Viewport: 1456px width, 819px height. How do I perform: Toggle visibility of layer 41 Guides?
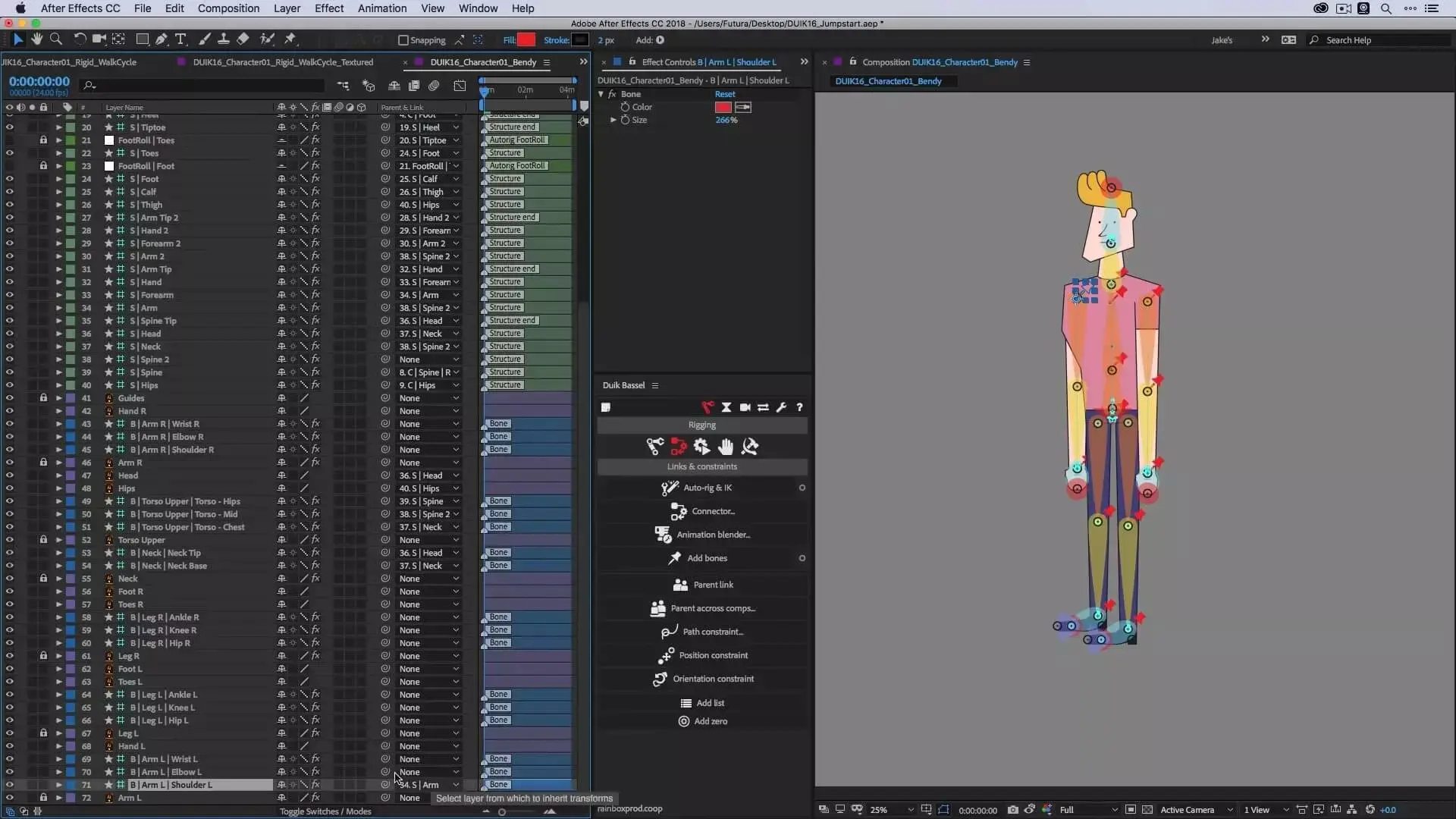pyautogui.click(x=10, y=398)
